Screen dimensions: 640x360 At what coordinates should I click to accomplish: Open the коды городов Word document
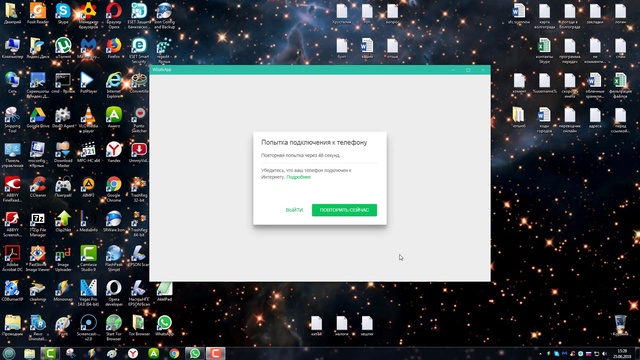point(544,120)
